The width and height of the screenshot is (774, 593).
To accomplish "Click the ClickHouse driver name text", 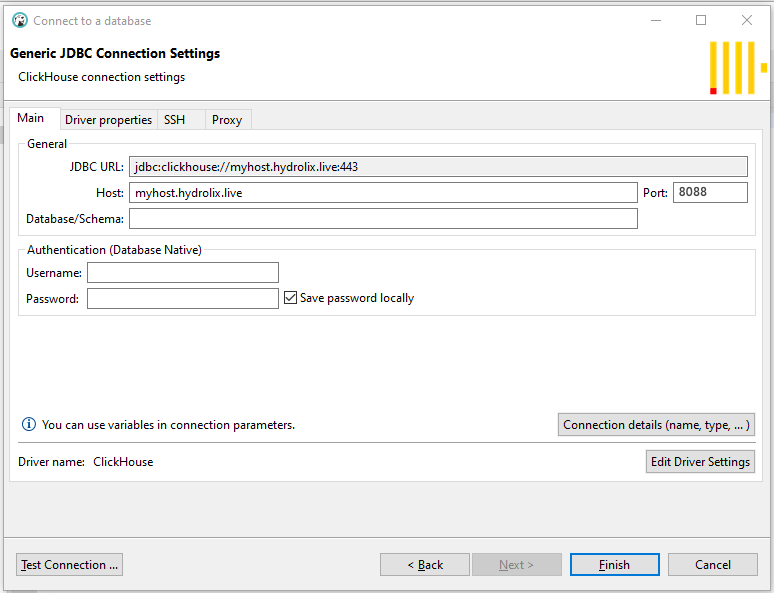I will point(123,462).
